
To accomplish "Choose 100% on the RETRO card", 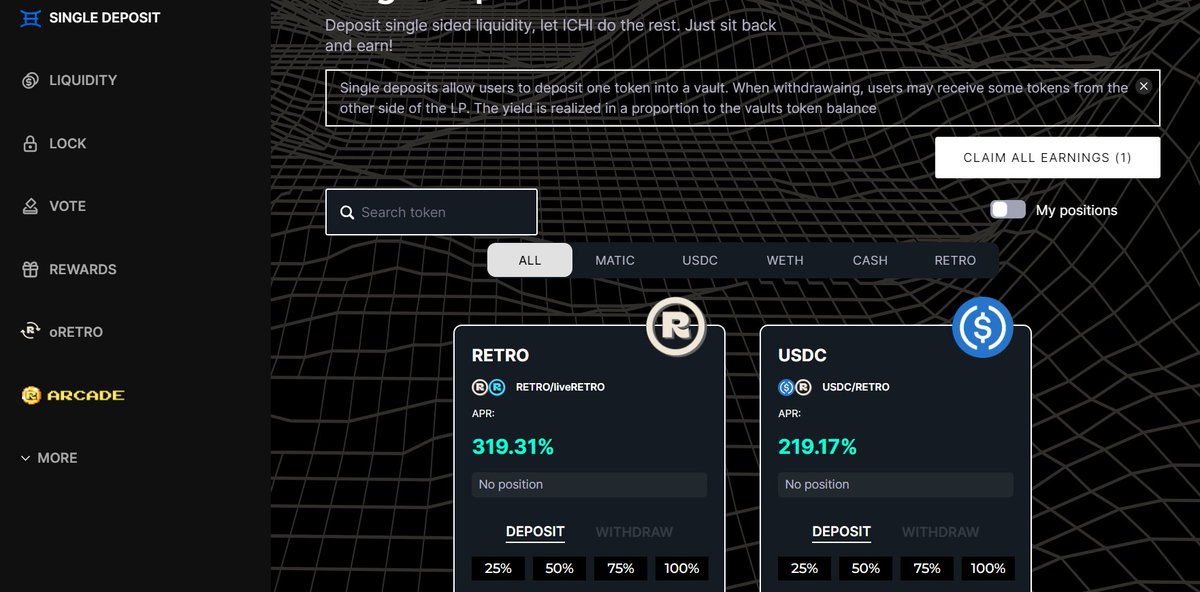I will point(681,568).
